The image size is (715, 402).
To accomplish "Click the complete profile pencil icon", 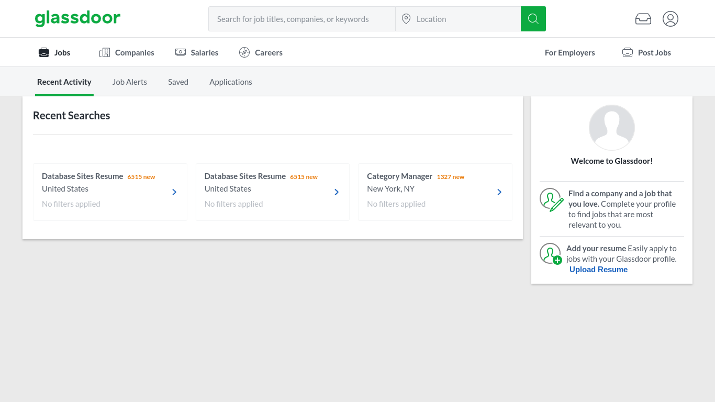I will coord(551,200).
